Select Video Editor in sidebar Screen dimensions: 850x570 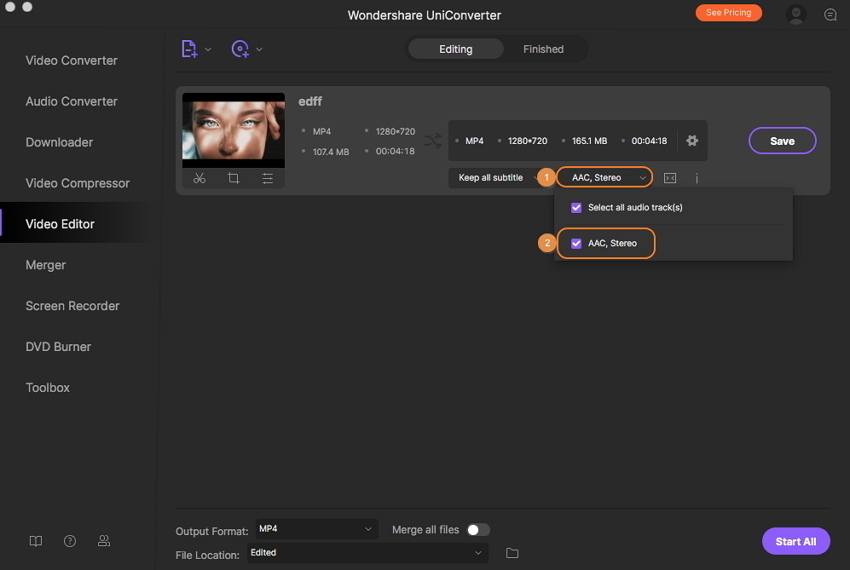(x=60, y=224)
